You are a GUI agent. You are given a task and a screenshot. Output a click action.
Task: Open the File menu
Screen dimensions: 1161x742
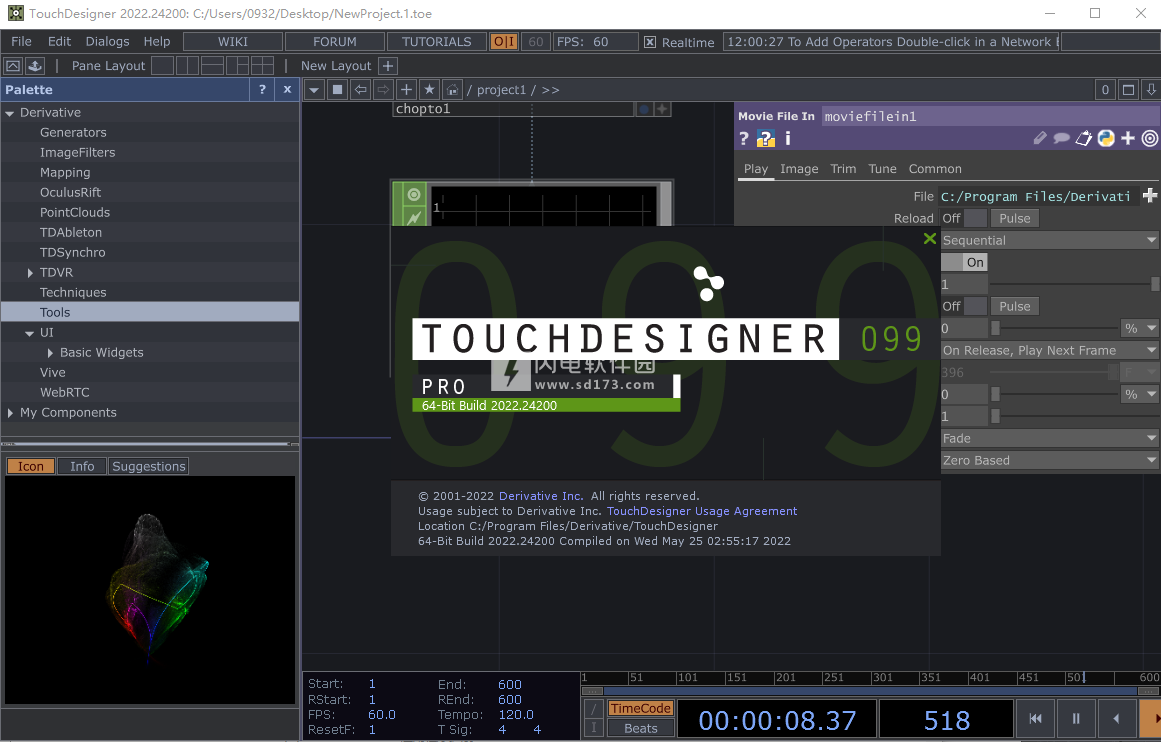click(x=21, y=41)
